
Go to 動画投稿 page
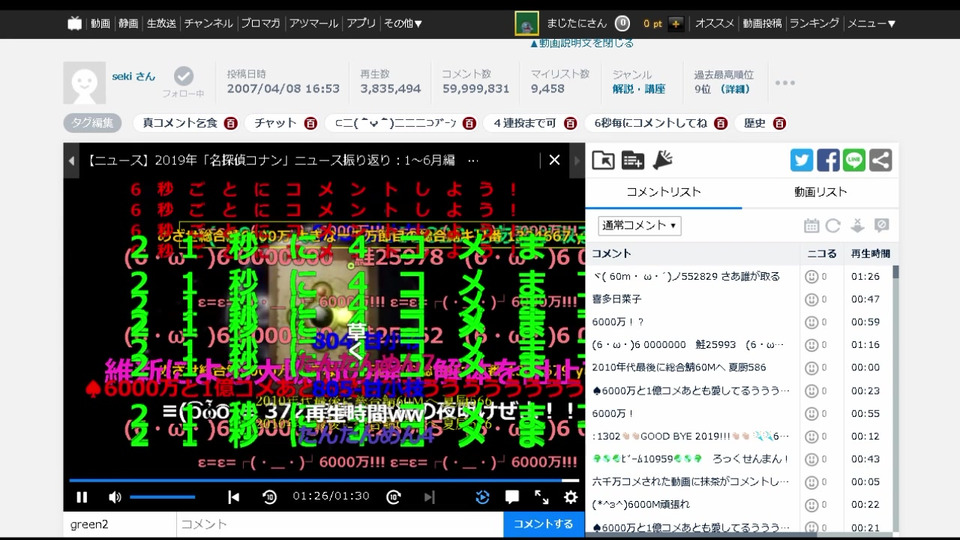pos(762,23)
